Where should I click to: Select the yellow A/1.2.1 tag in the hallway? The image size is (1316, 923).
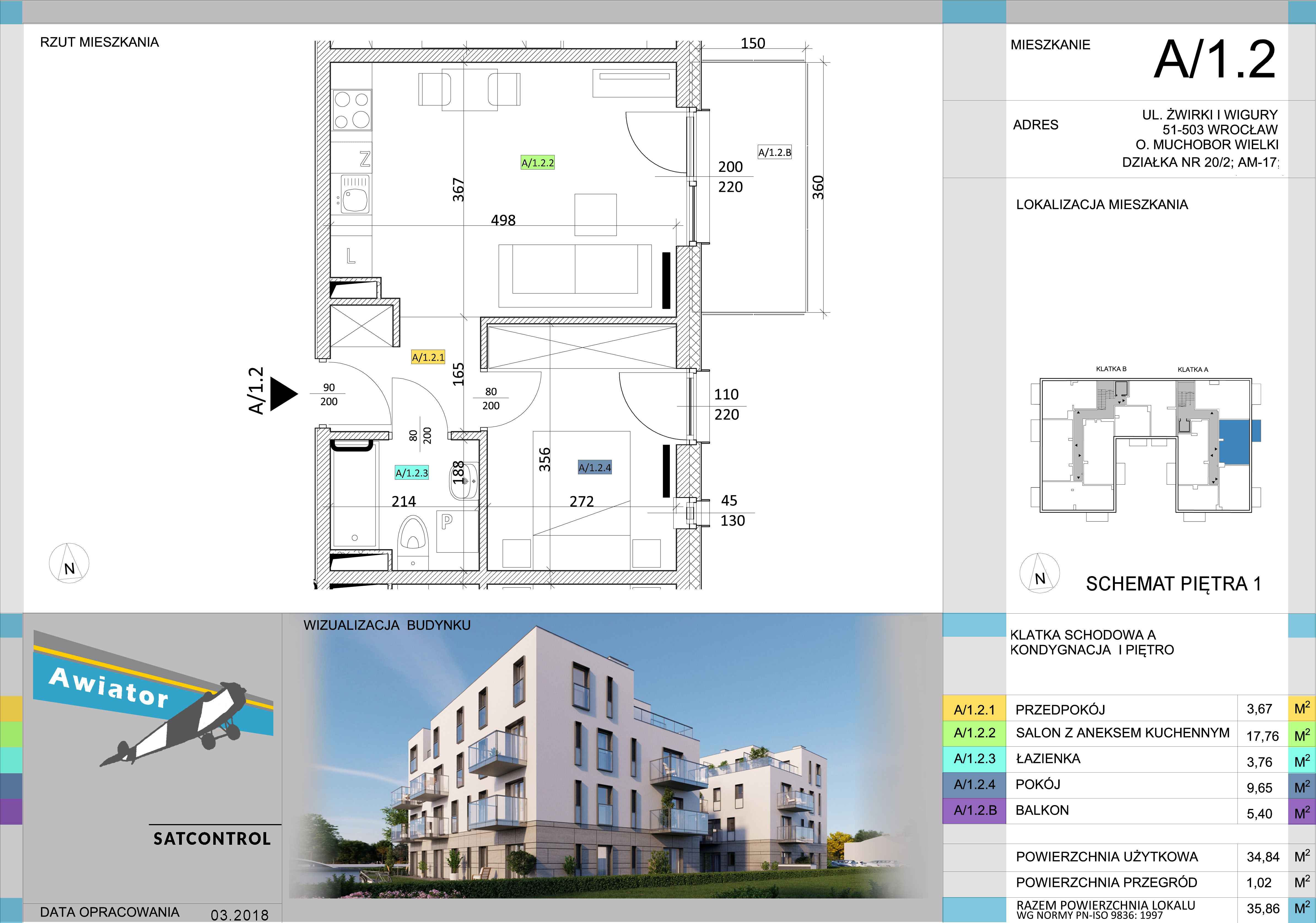(x=428, y=357)
